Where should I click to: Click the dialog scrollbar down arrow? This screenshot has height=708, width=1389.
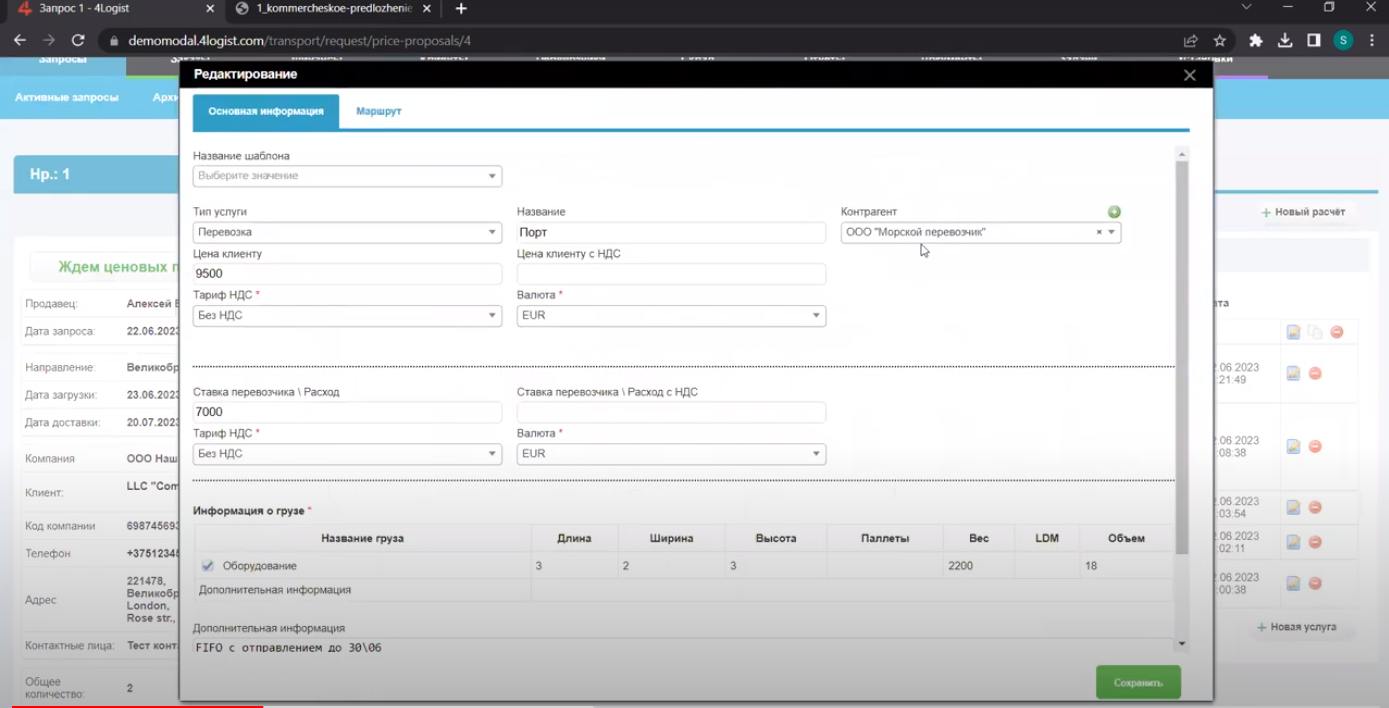[x=1182, y=645]
